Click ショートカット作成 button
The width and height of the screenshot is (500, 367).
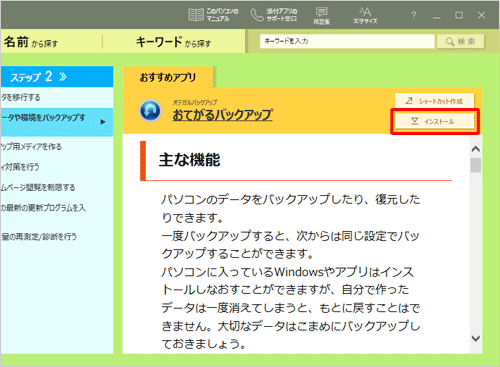(435, 101)
